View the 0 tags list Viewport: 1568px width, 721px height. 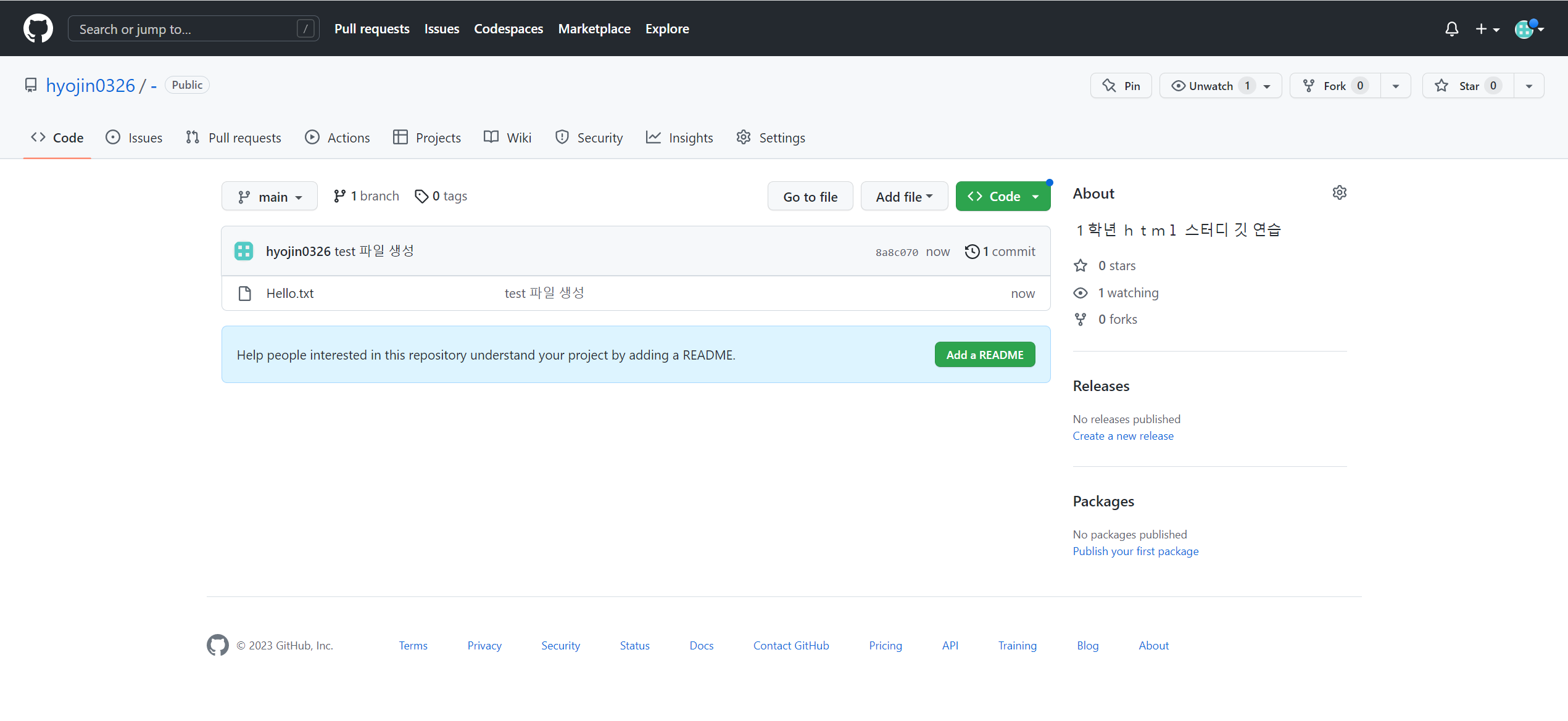coord(441,196)
